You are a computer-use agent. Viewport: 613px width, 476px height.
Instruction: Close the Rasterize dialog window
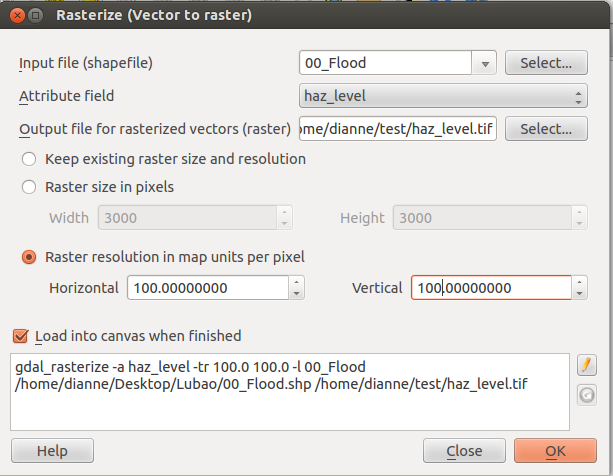(x=17, y=15)
